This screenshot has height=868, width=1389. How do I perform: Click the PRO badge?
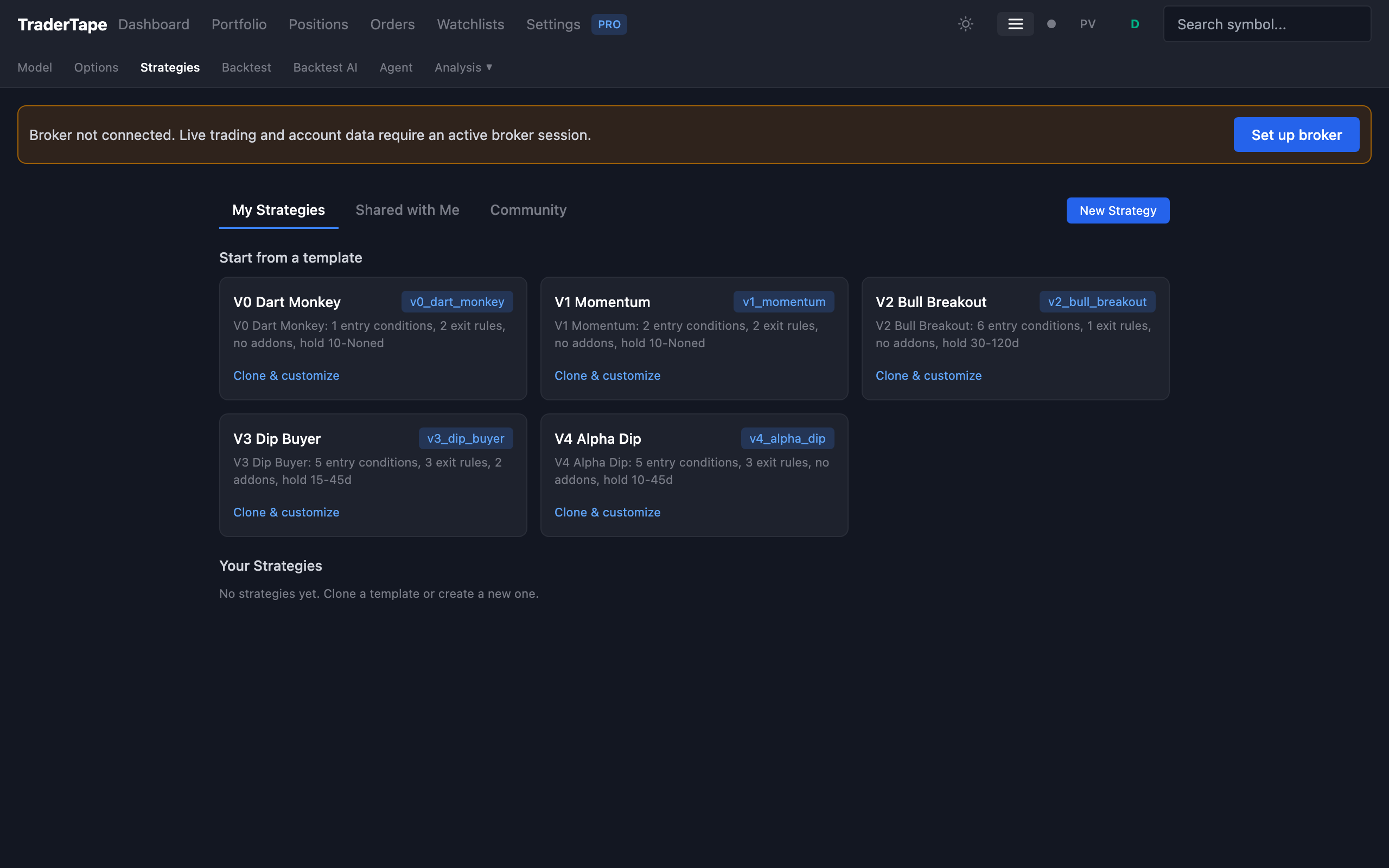click(x=609, y=25)
